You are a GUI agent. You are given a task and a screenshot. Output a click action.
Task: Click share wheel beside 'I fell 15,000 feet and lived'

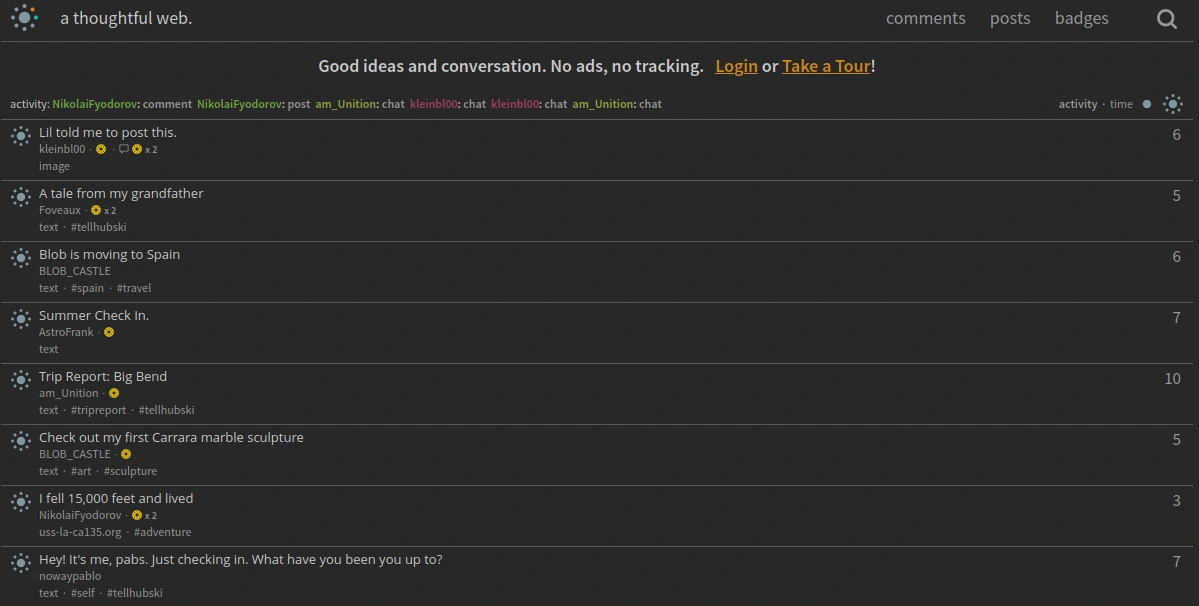(x=21, y=502)
